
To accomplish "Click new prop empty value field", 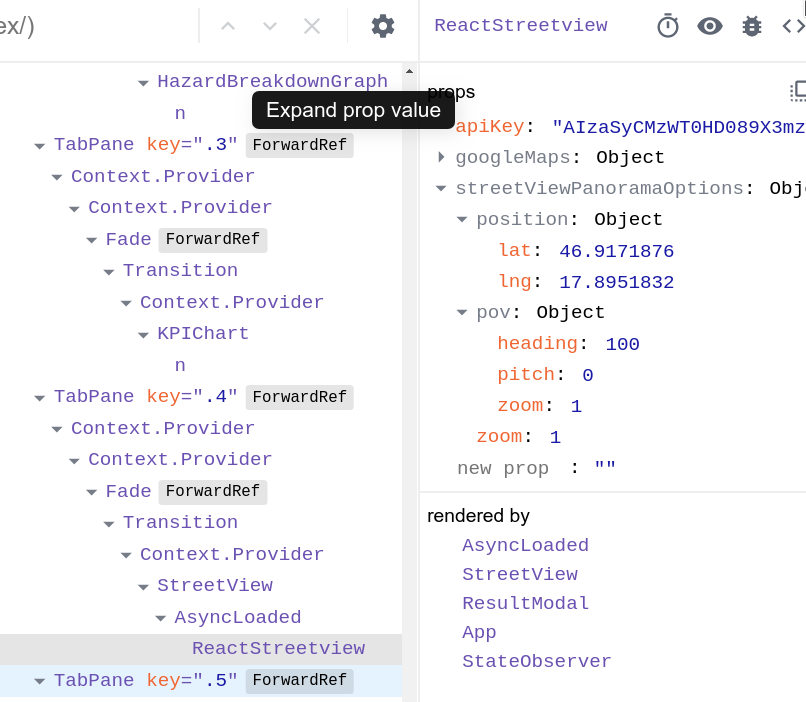I will point(605,466).
